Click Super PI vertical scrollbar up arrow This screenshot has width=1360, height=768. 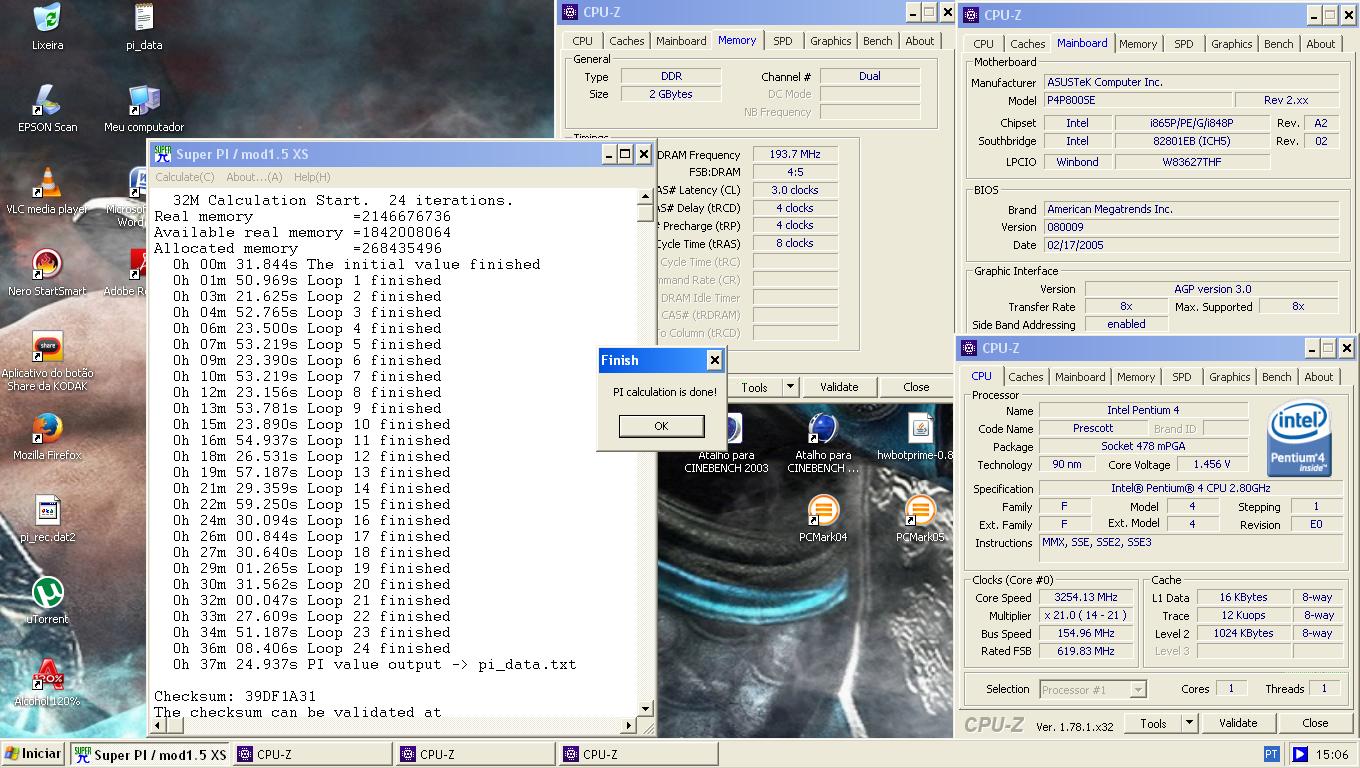[x=645, y=197]
